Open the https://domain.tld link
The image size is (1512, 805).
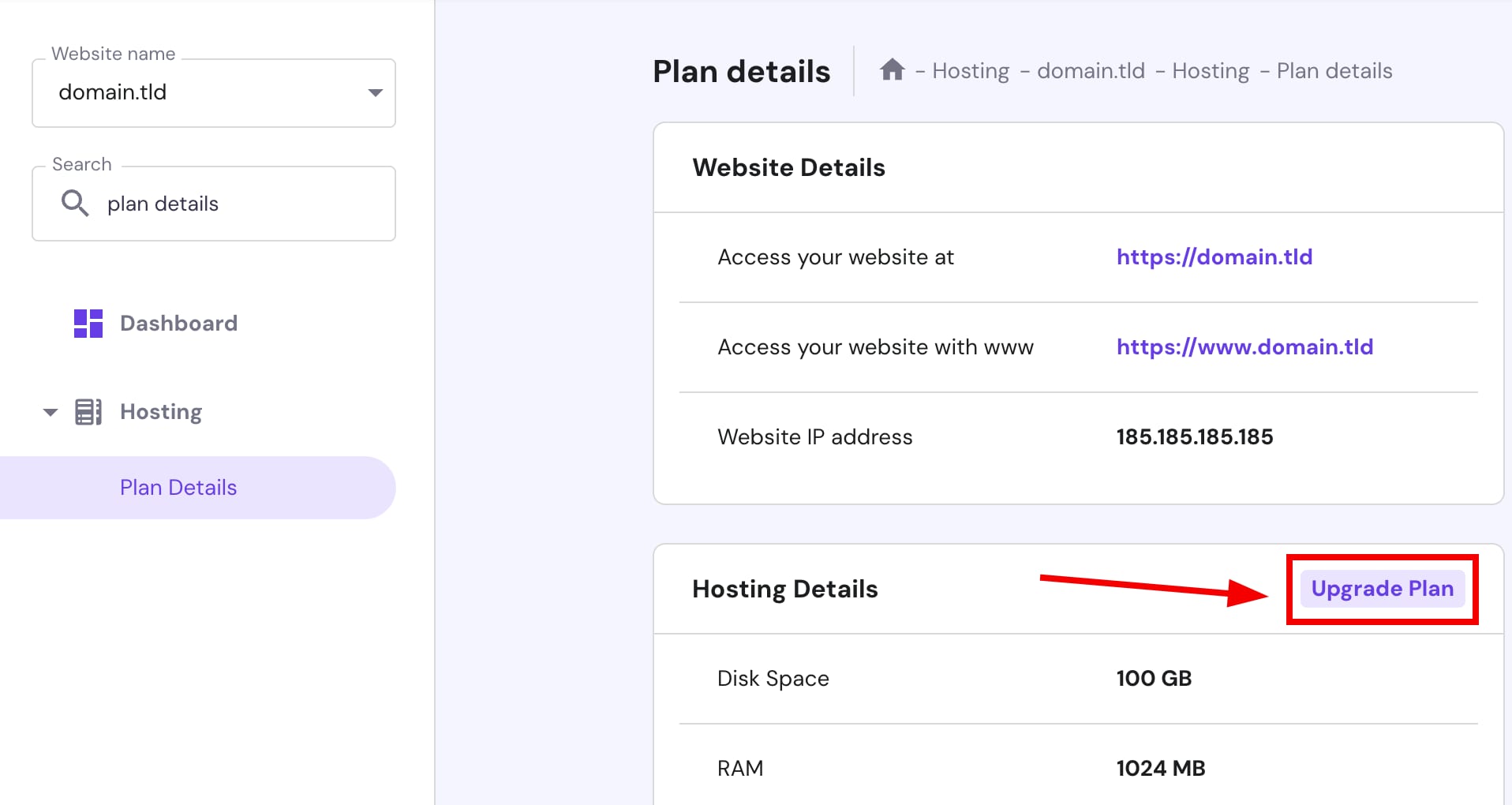(1215, 256)
